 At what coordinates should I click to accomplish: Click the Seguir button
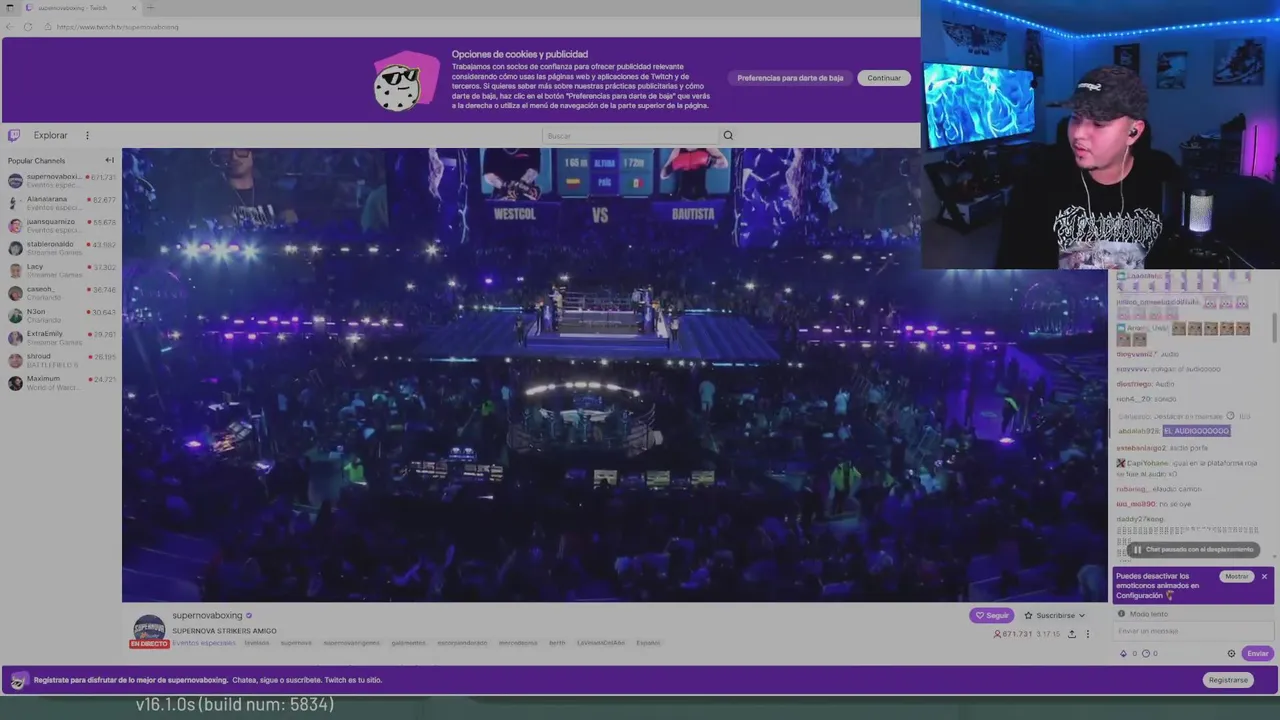992,615
